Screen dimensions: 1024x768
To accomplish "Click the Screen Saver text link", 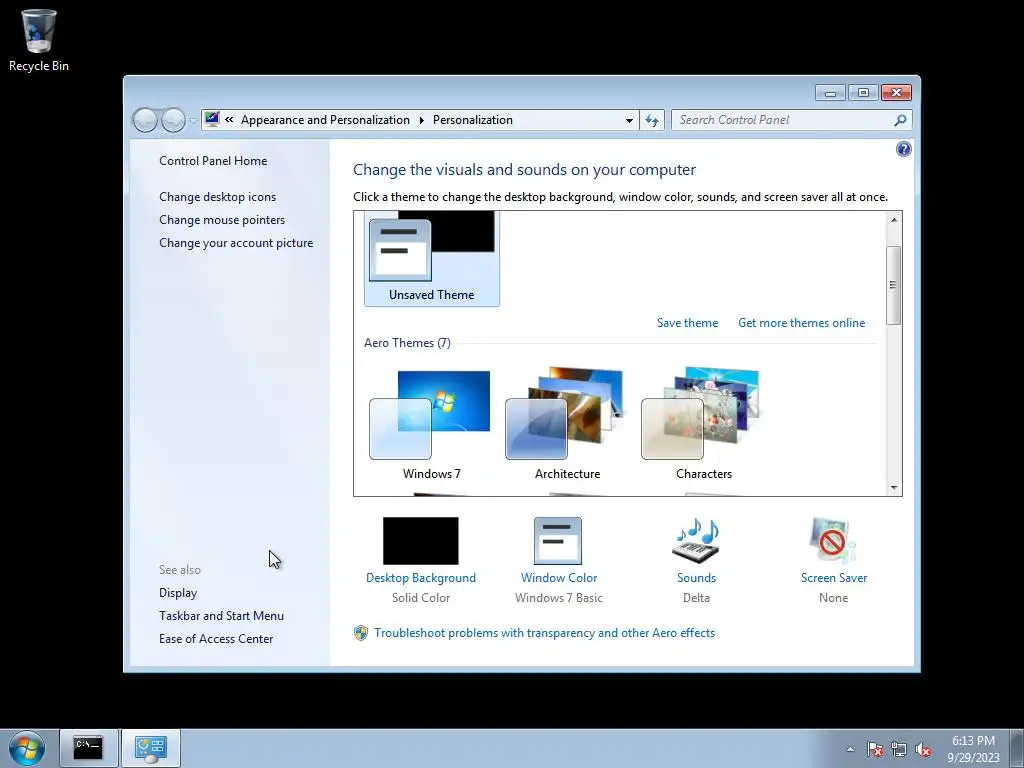I will (833, 577).
